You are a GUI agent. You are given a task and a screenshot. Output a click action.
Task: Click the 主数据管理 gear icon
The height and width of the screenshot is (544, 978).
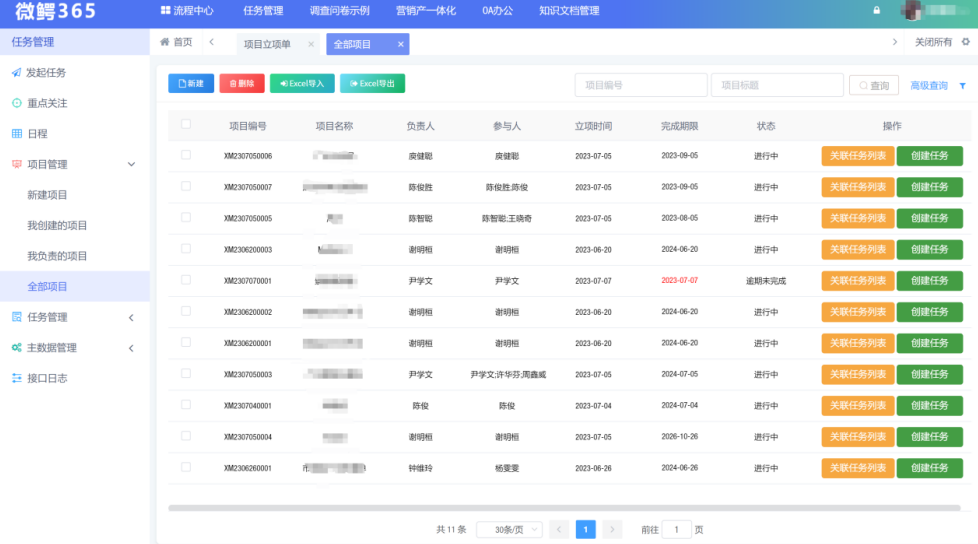point(16,348)
